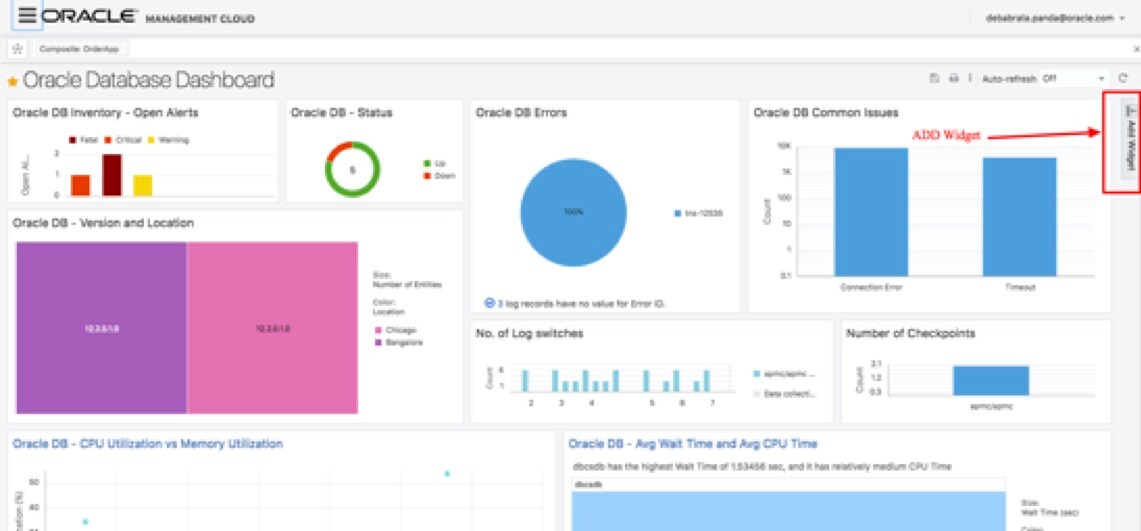The width and height of the screenshot is (1141, 531).
Task: Select the 100% blue pie slice
Action: tap(573, 212)
